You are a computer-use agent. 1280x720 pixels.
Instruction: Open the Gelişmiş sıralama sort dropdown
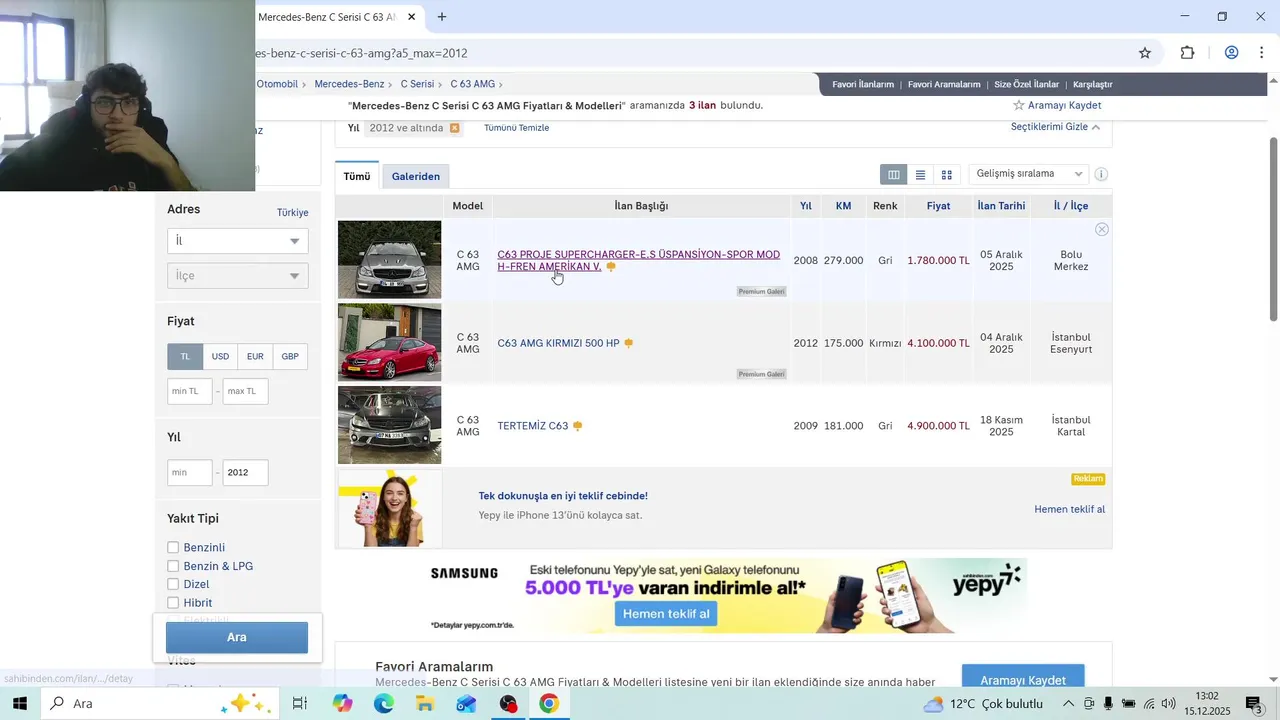pyautogui.click(x=1028, y=174)
